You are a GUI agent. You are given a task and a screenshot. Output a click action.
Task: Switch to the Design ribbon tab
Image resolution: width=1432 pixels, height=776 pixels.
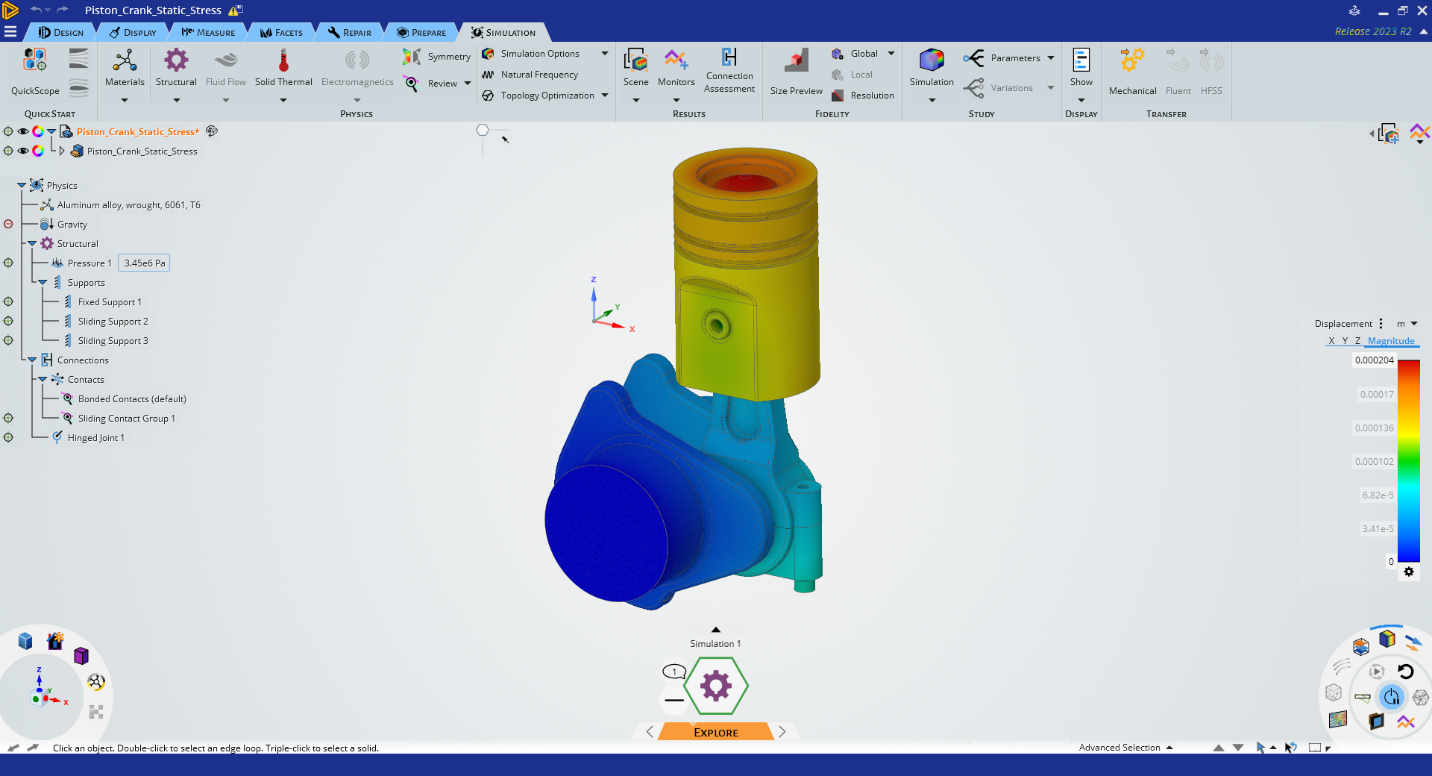coord(60,32)
